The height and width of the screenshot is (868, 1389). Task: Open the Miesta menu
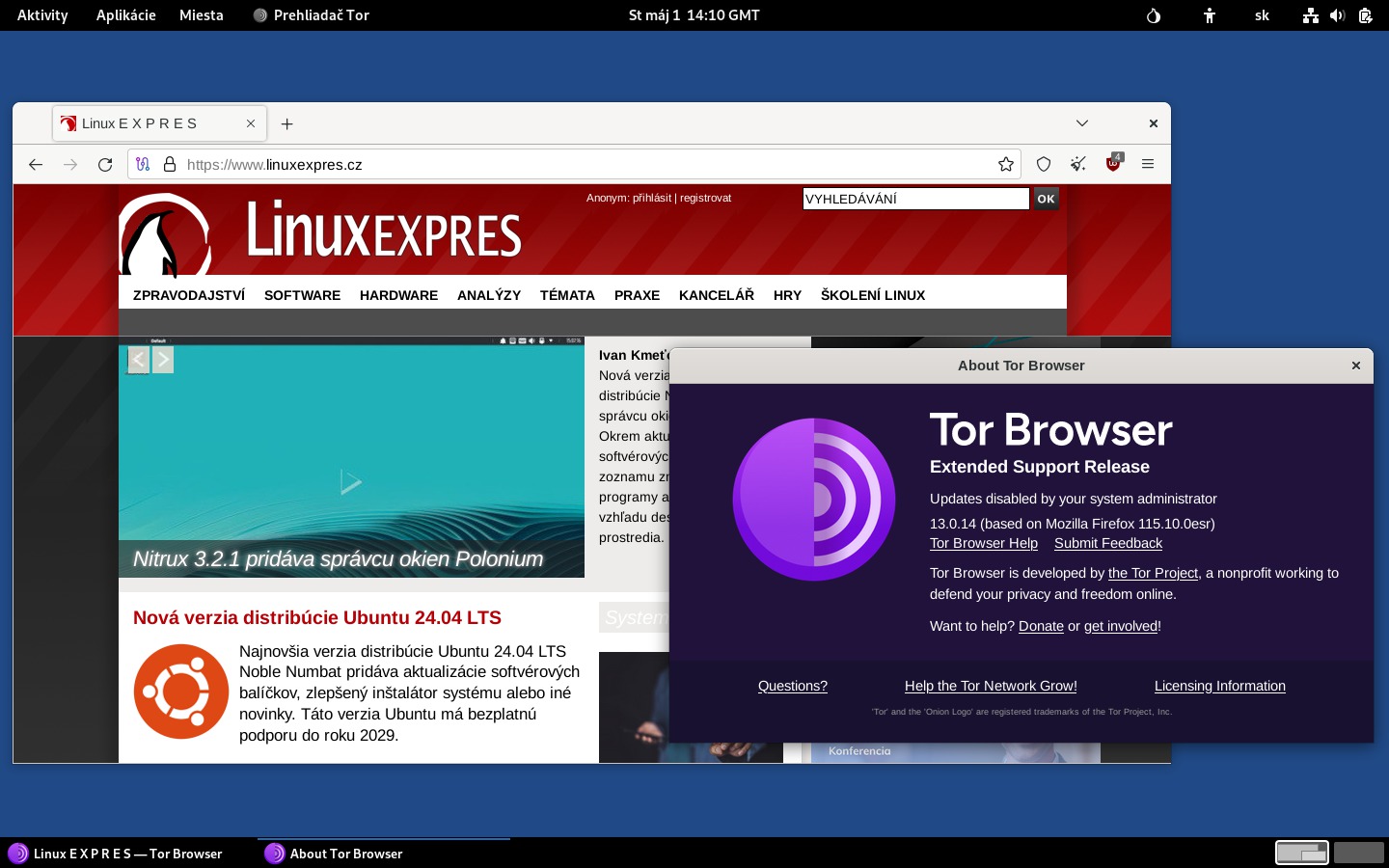[202, 15]
